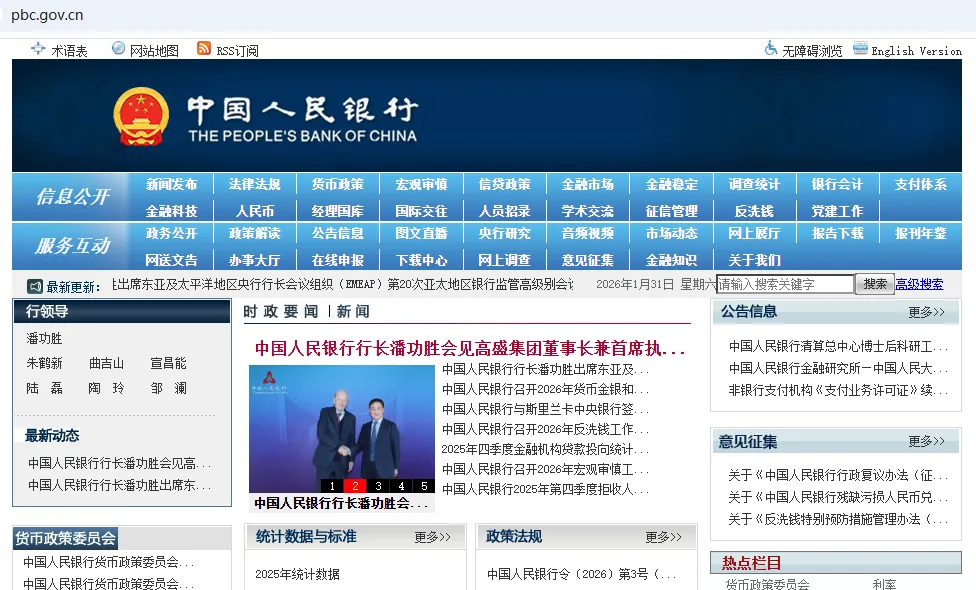Viewport: 976px width, 590px height.
Task: Click 更多>> in 意见征集 panel
Action: tap(926, 441)
